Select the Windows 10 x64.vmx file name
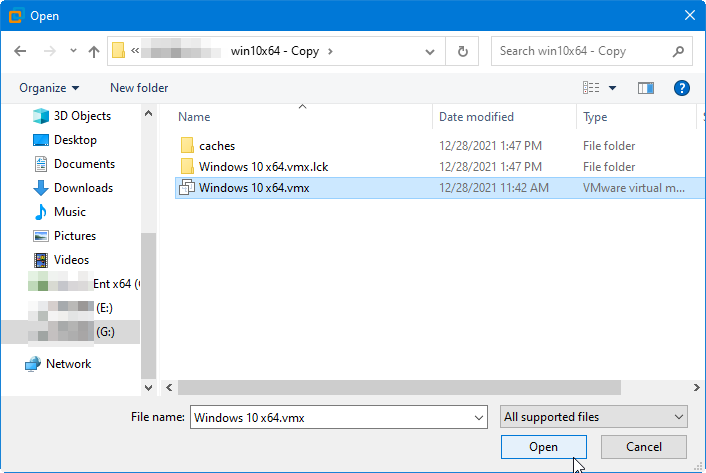The height and width of the screenshot is (473, 706). 254,188
